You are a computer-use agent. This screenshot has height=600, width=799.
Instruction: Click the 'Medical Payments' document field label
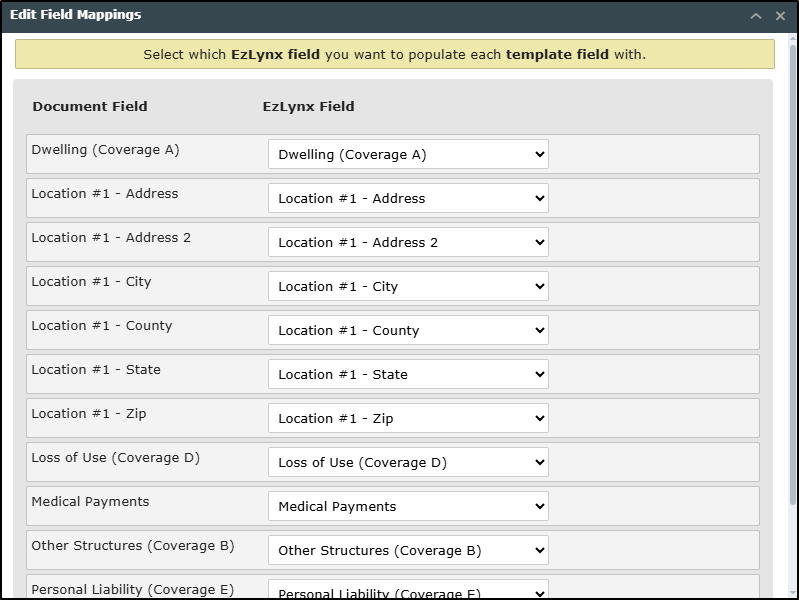[90, 502]
